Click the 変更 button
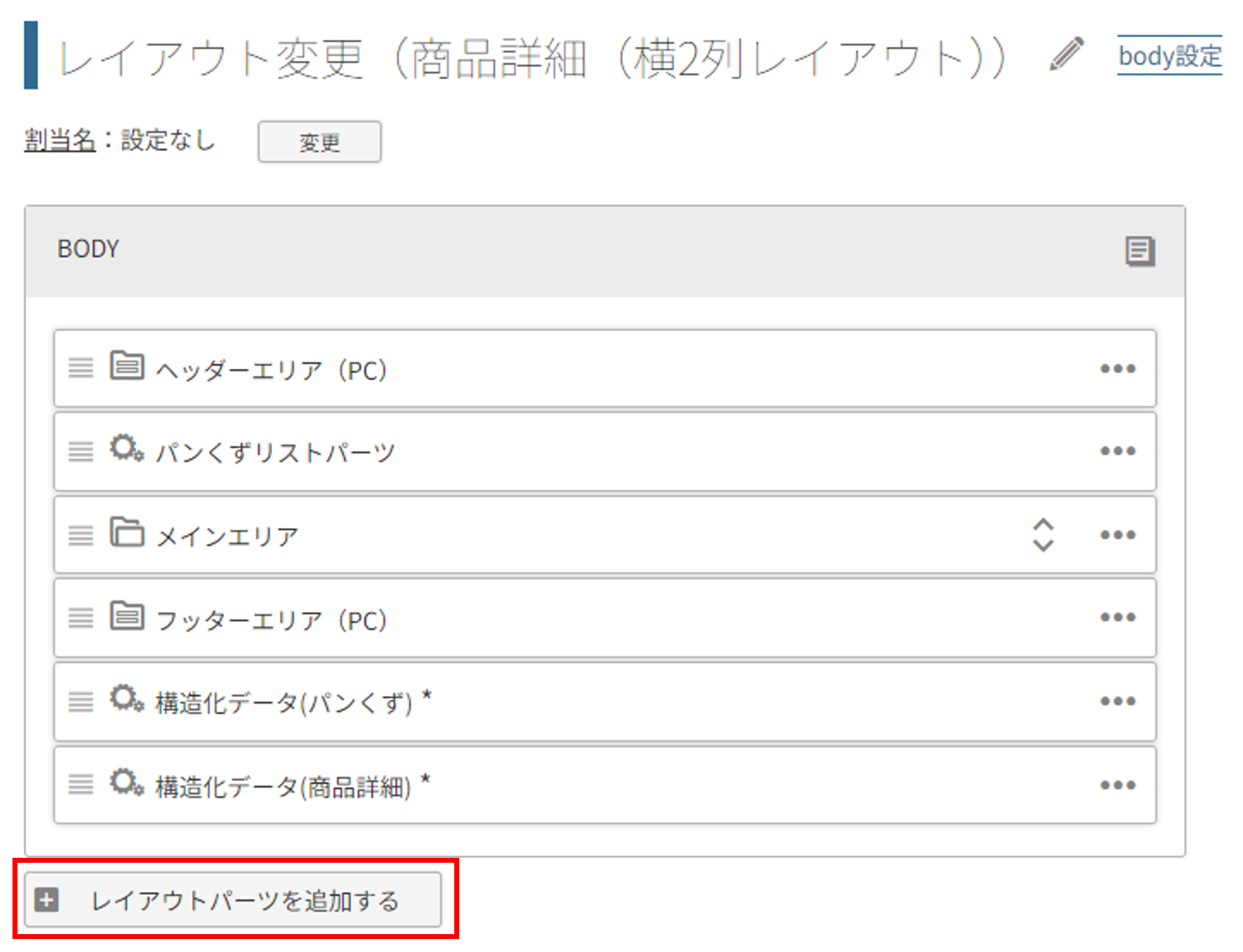The height and width of the screenshot is (952, 1243). (x=320, y=142)
